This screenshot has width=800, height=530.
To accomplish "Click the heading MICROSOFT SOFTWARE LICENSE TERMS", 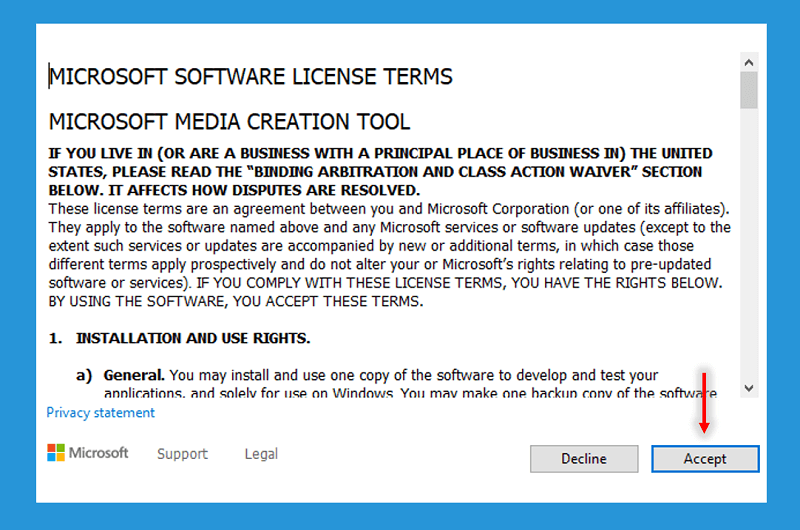I will coord(251,77).
